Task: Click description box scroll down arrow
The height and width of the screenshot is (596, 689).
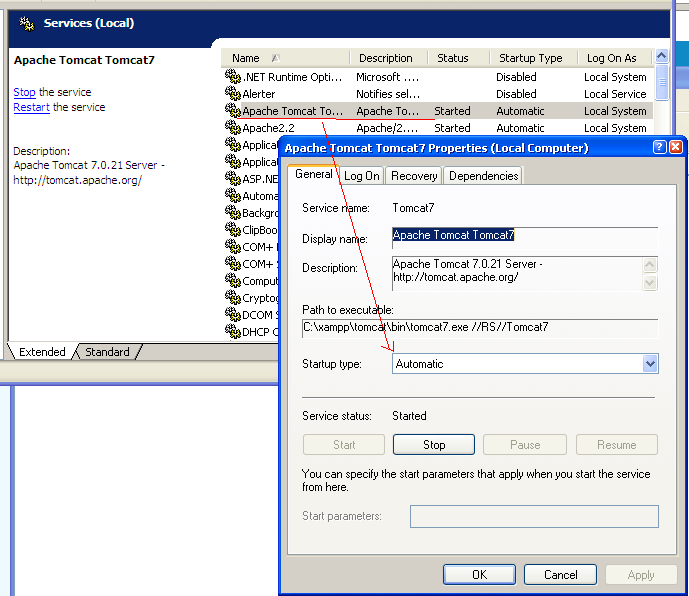Action: [650, 283]
